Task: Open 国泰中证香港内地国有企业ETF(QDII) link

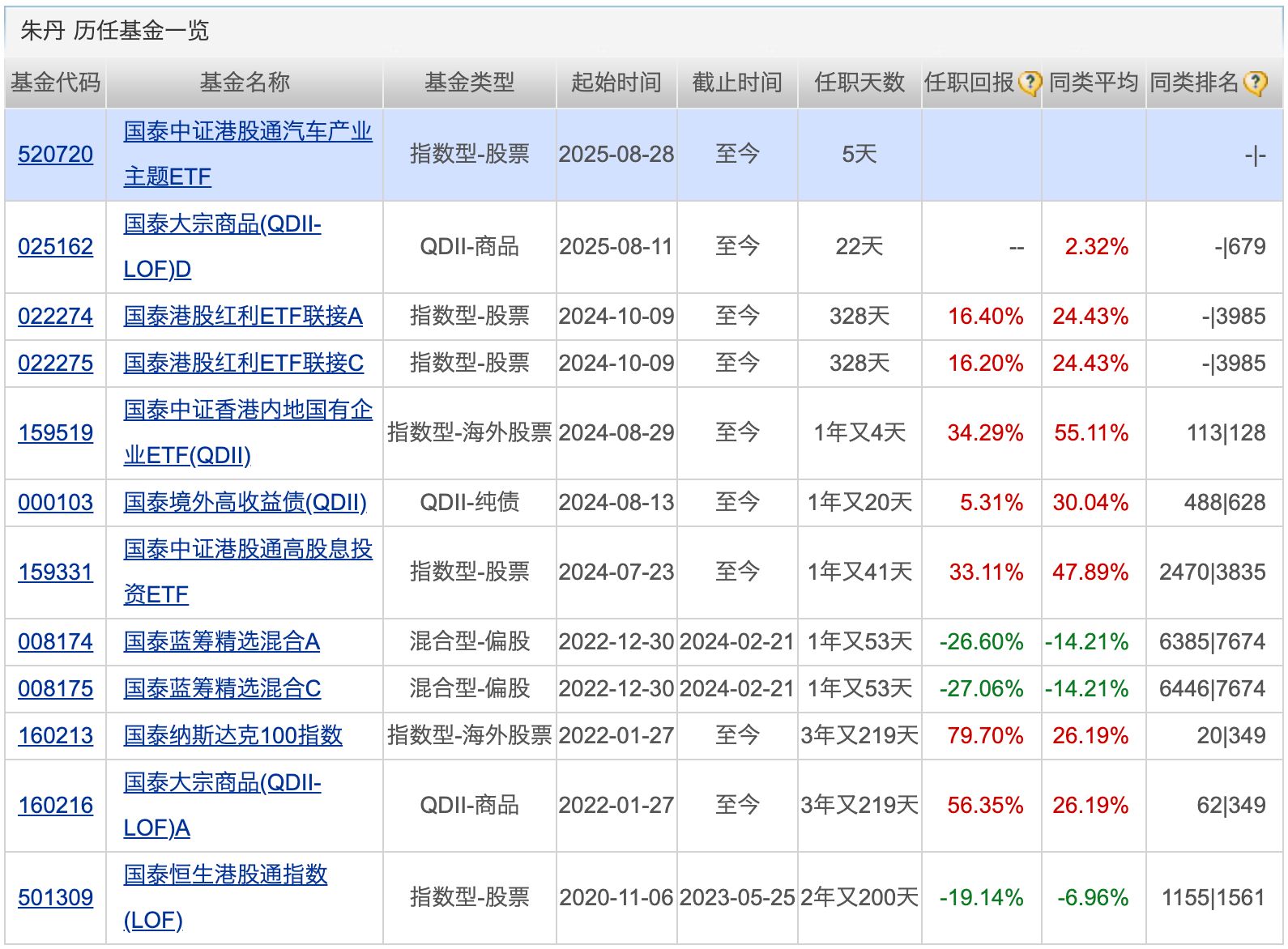Action: pyautogui.click(x=247, y=411)
